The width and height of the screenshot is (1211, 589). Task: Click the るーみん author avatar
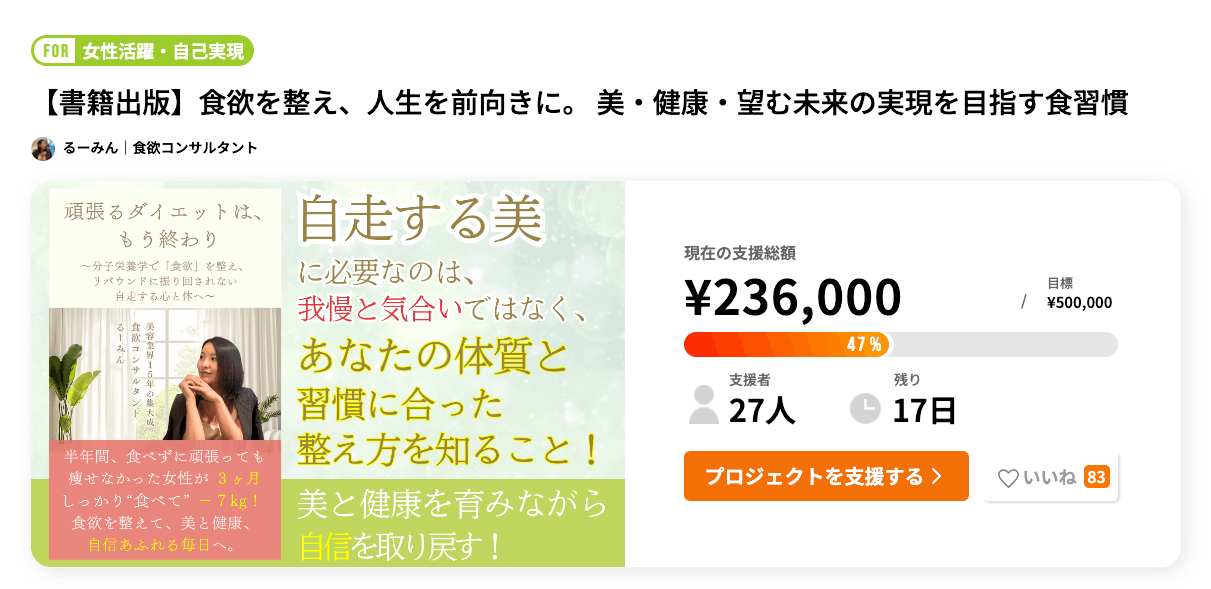(43, 148)
